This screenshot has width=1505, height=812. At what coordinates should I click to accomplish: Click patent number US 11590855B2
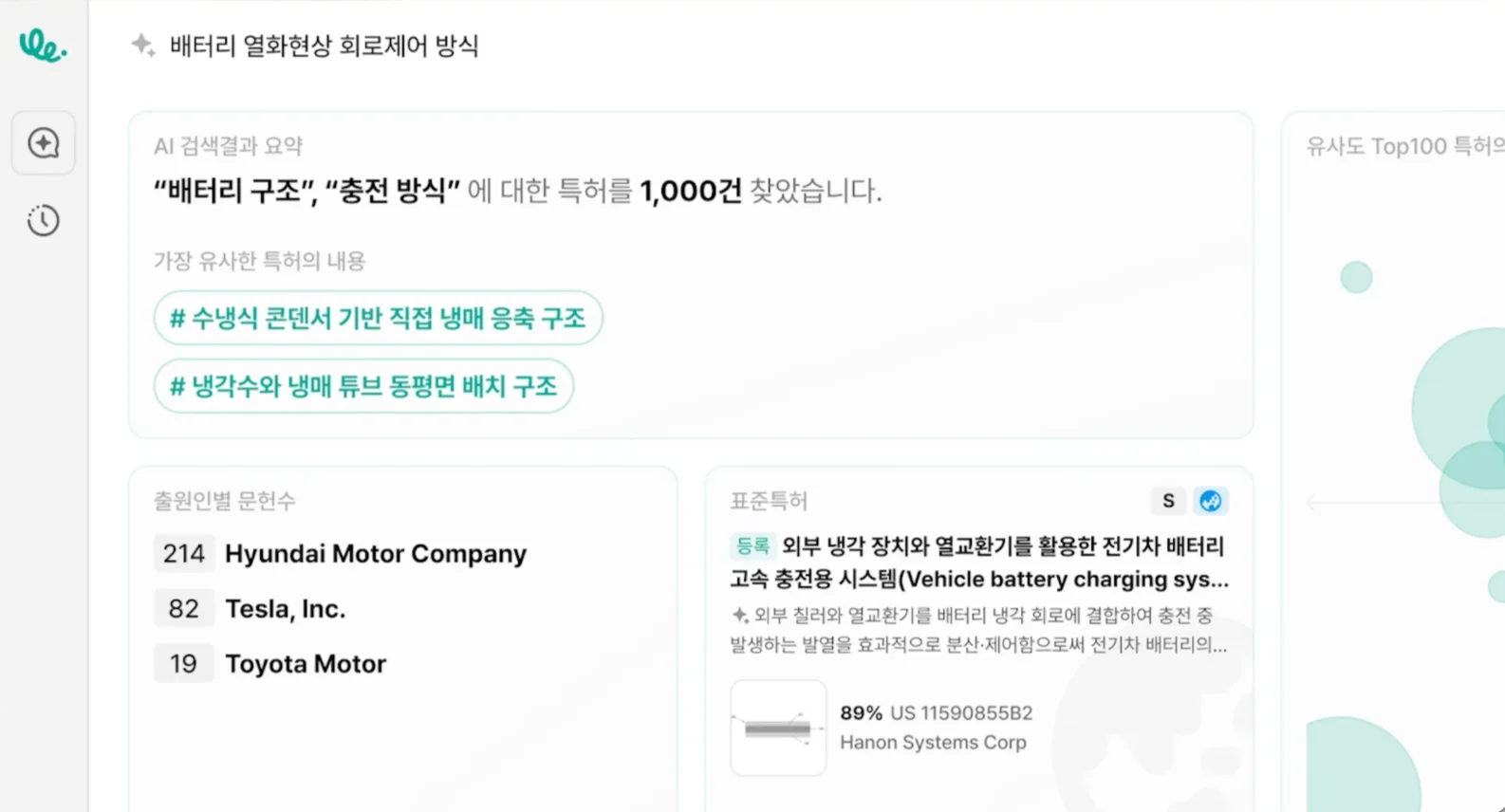click(x=960, y=713)
